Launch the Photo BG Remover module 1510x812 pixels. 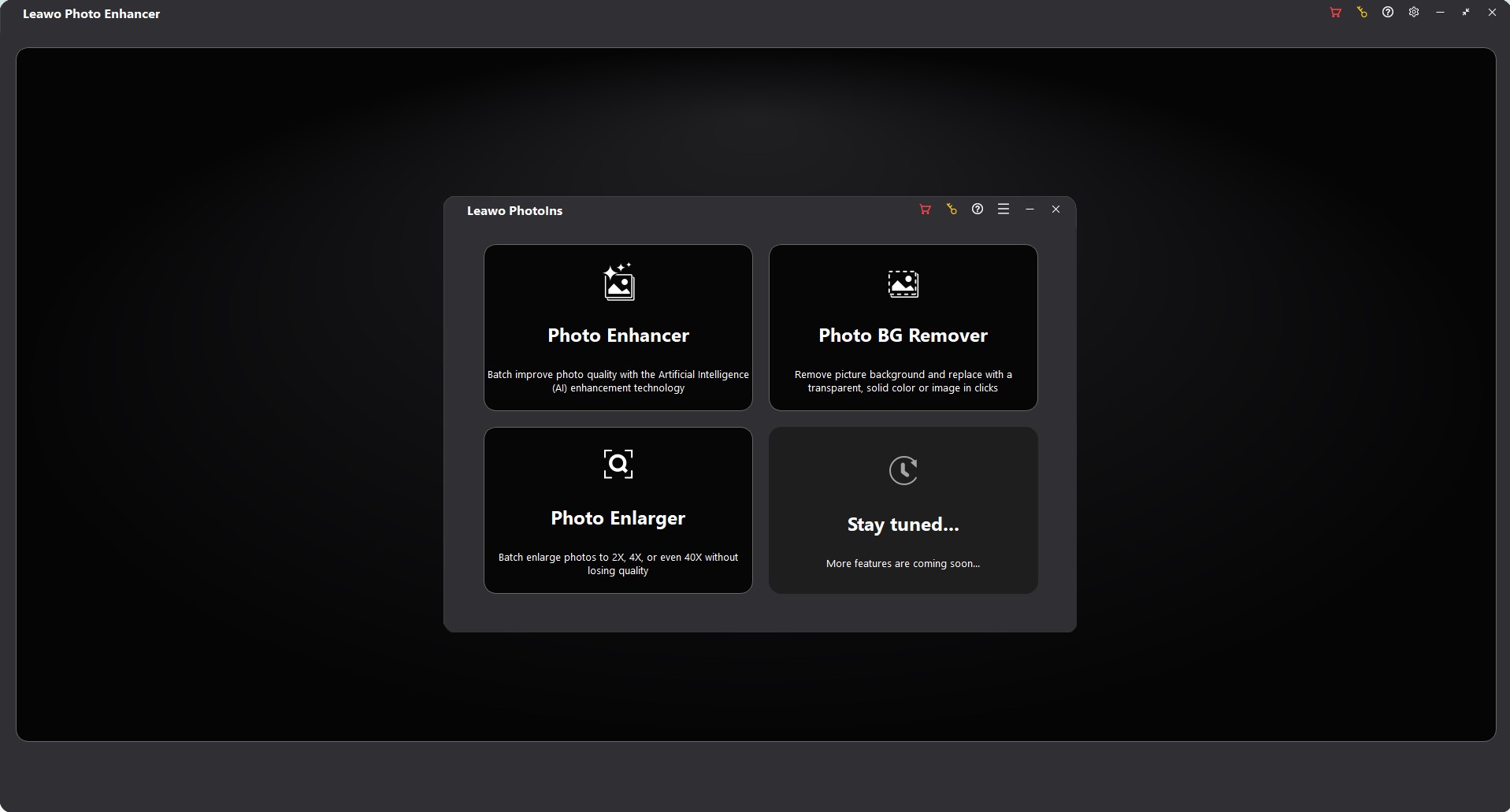click(903, 328)
